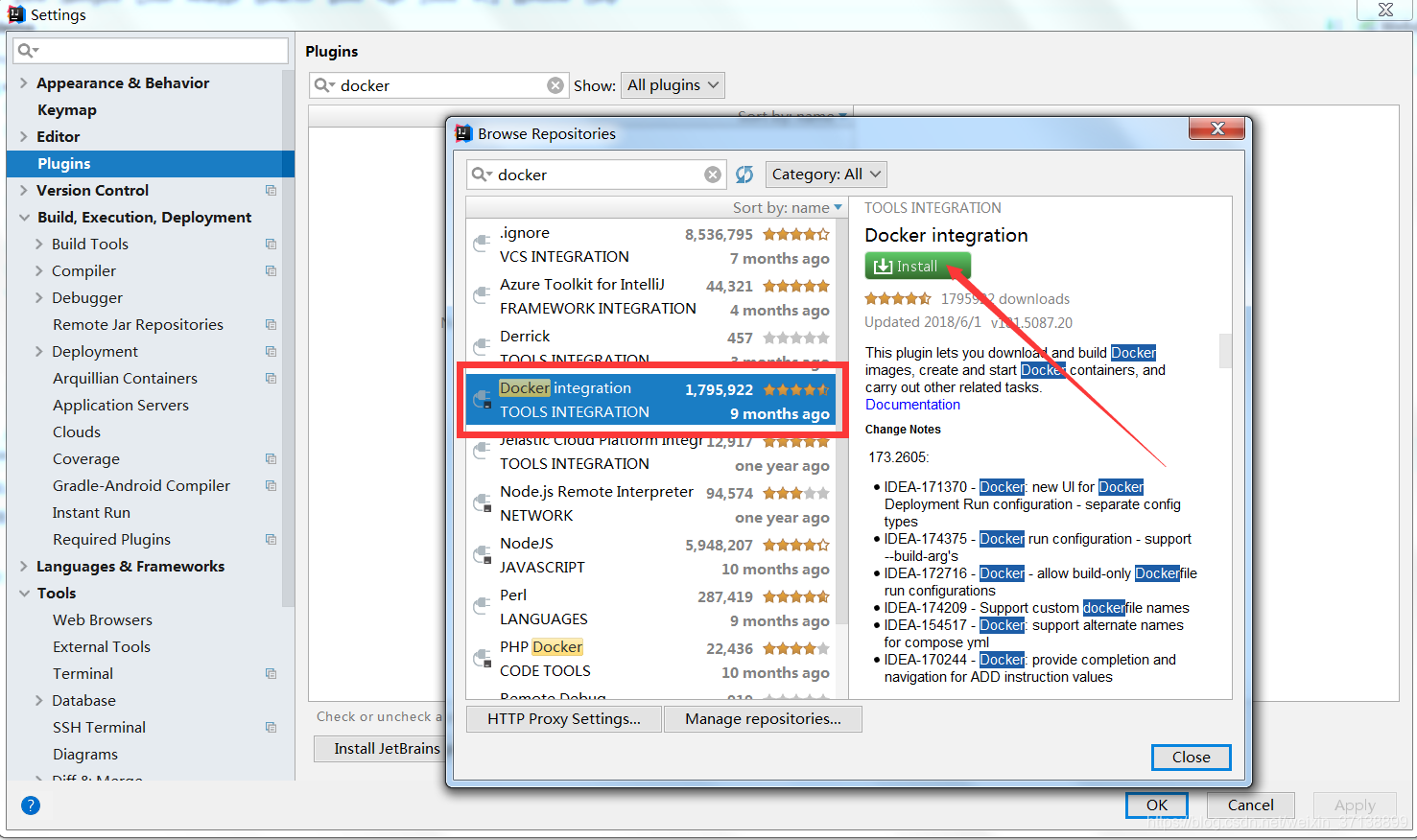Click the project-level icon beside Remote Jar Repositories
1417x840 pixels.
pyautogui.click(x=271, y=324)
